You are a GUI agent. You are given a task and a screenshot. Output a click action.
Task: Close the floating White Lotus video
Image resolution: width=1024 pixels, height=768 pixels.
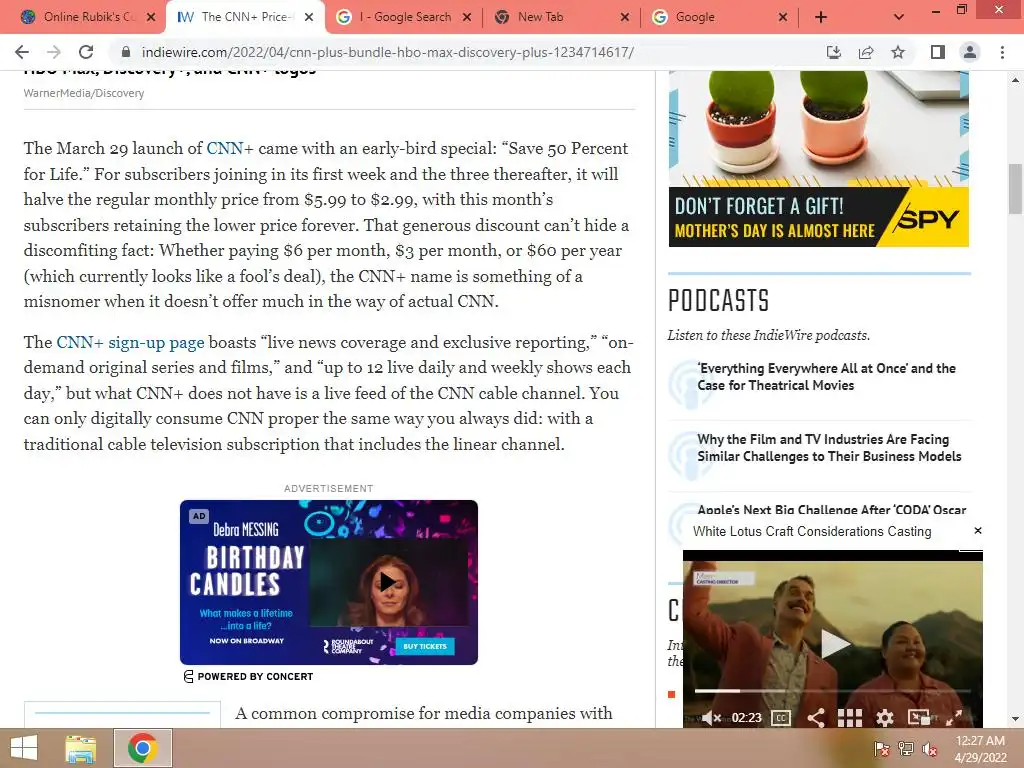click(978, 531)
